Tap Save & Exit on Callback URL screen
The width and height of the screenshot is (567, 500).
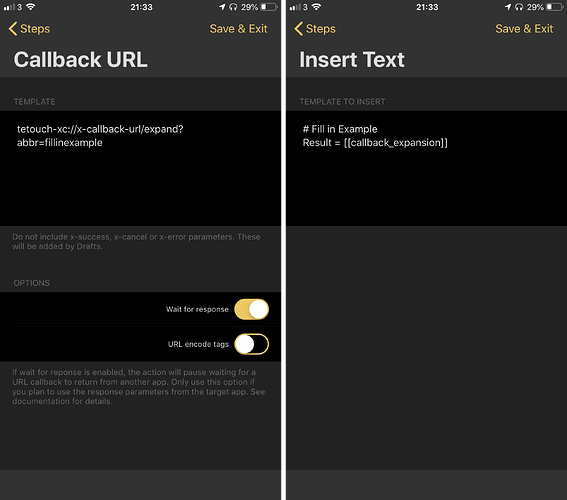[x=238, y=29]
